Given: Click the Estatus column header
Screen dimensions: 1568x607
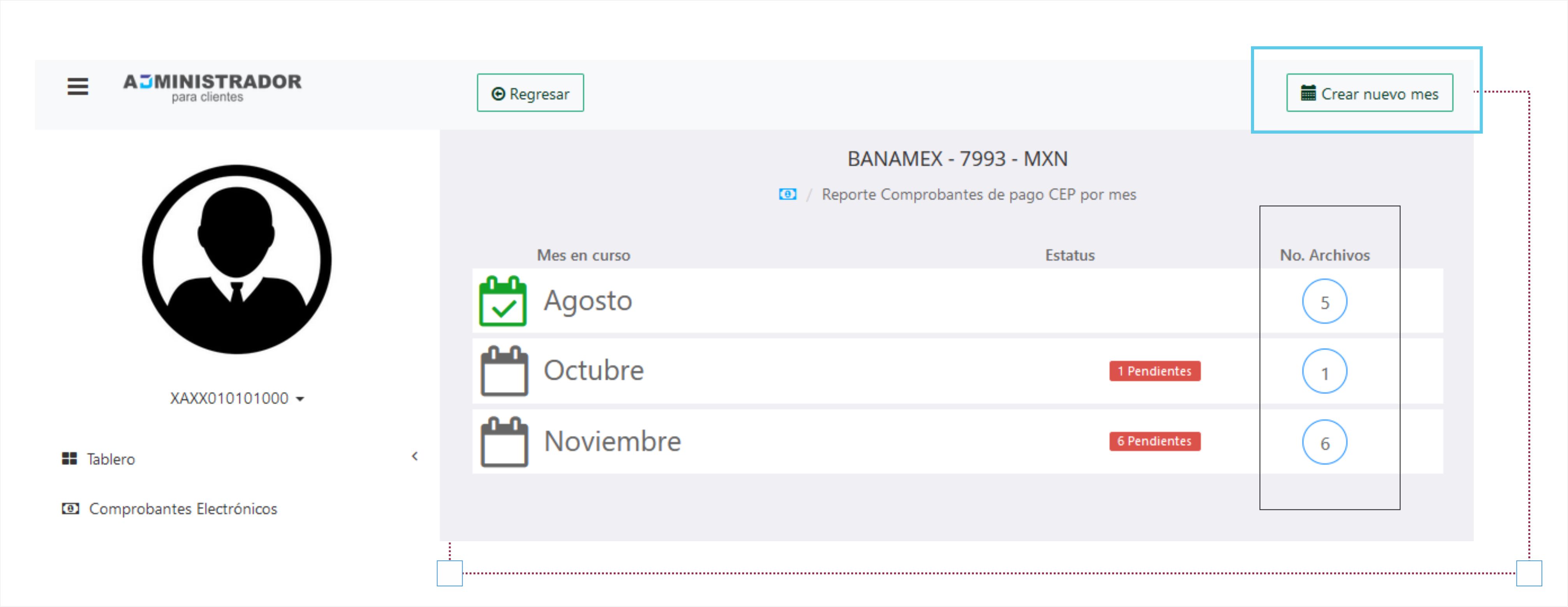Looking at the screenshot, I should [x=1069, y=255].
